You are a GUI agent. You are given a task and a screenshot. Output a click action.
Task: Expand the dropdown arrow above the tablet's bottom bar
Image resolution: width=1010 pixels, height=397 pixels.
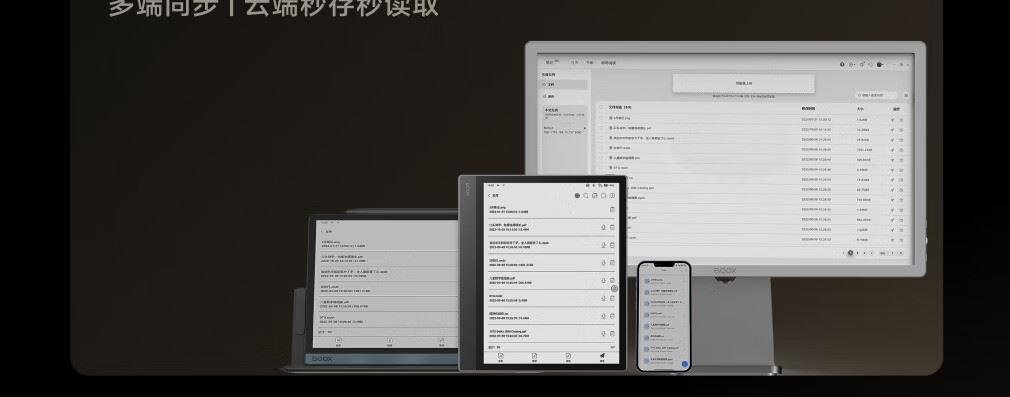tap(613, 347)
